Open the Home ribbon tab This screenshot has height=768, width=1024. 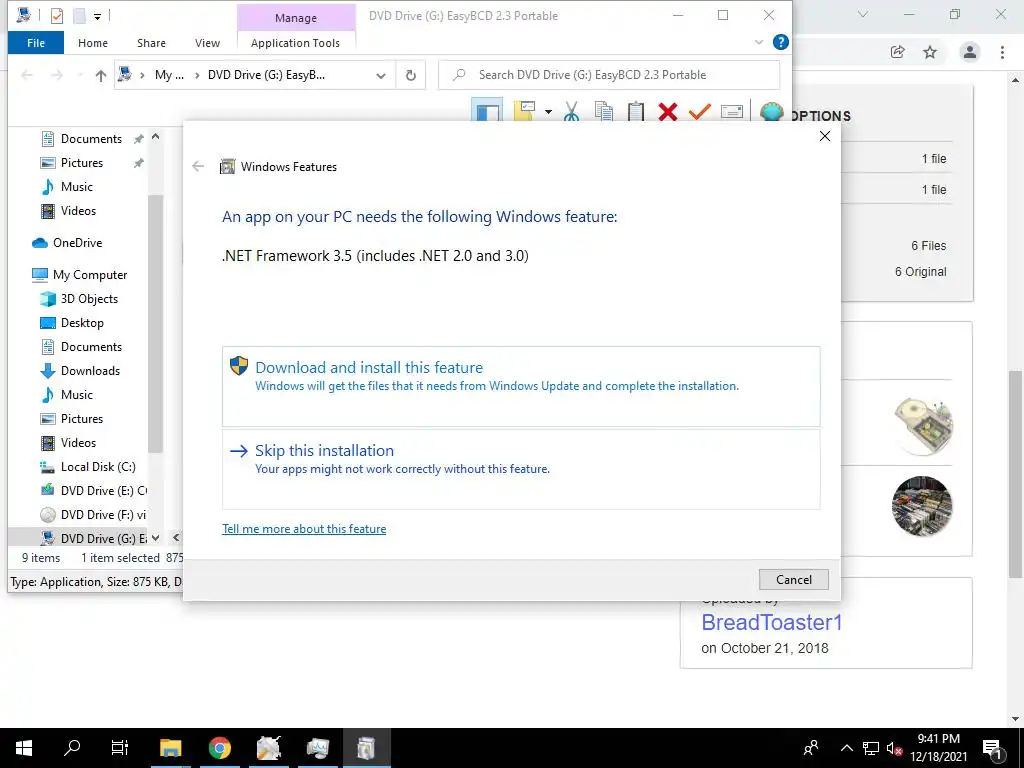93,43
